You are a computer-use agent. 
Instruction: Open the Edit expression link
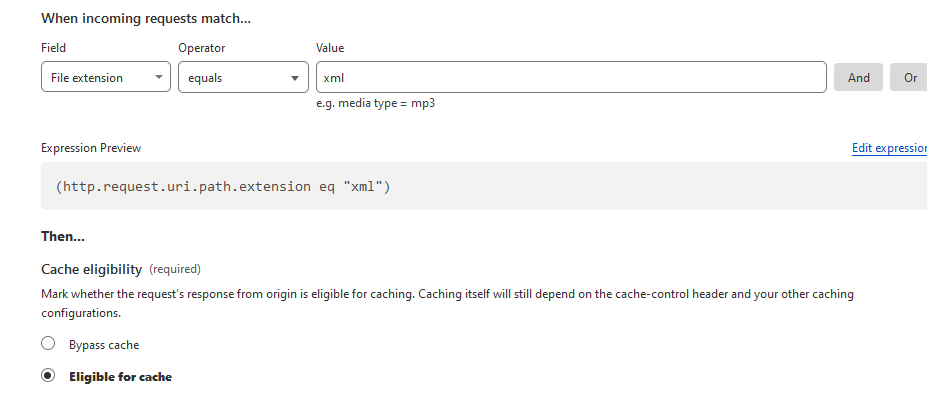(889, 148)
